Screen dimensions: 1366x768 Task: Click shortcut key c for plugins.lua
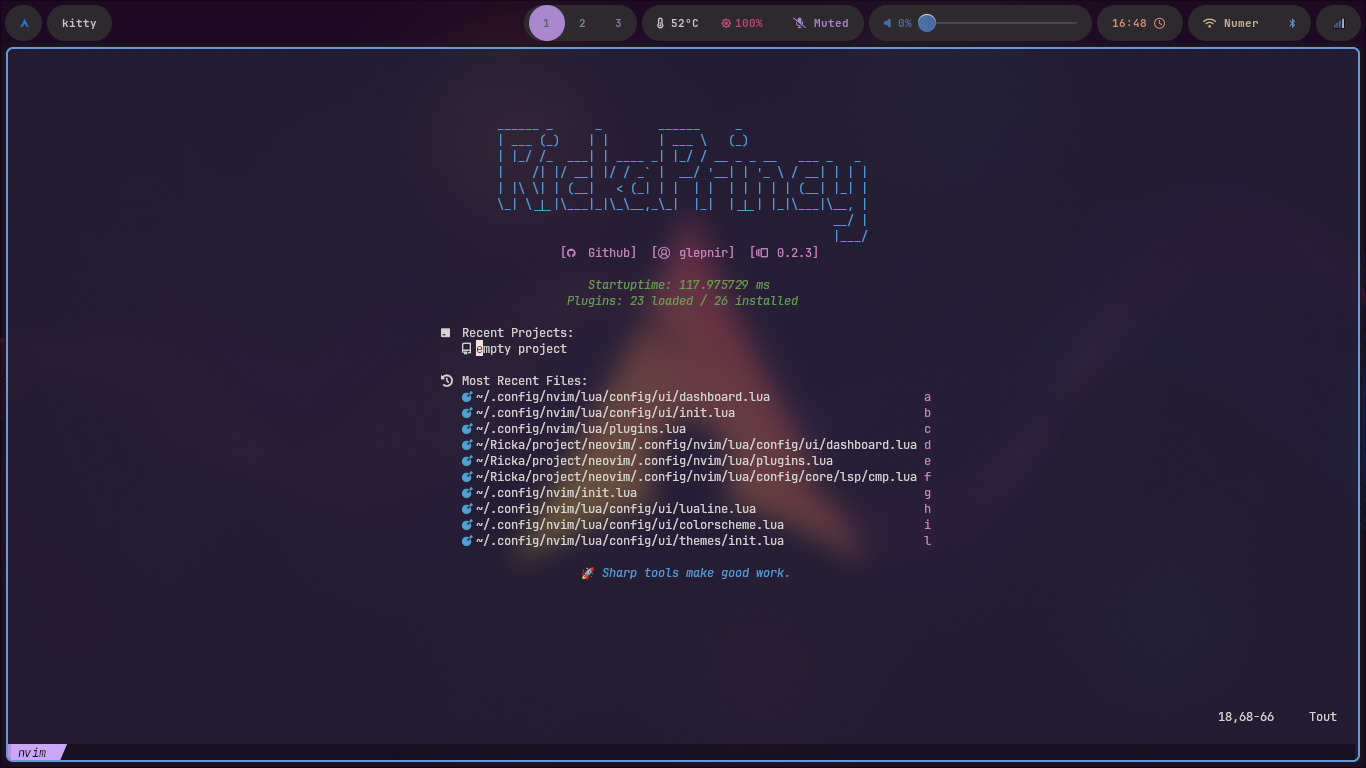[x=928, y=429]
